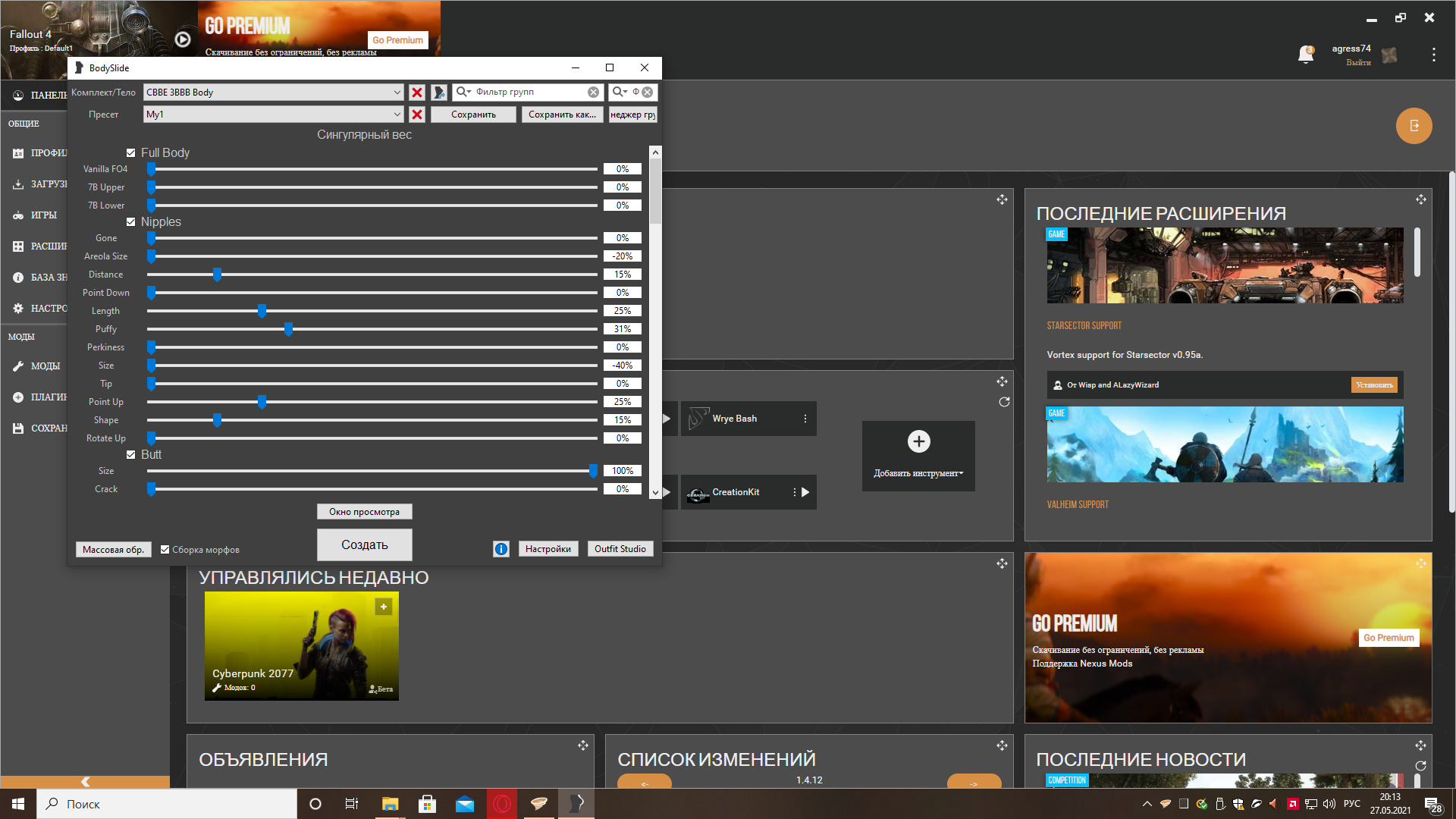Click the Butt Size slider handle
Viewport: 1456px width, 819px height.
click(x=593, y=471)
